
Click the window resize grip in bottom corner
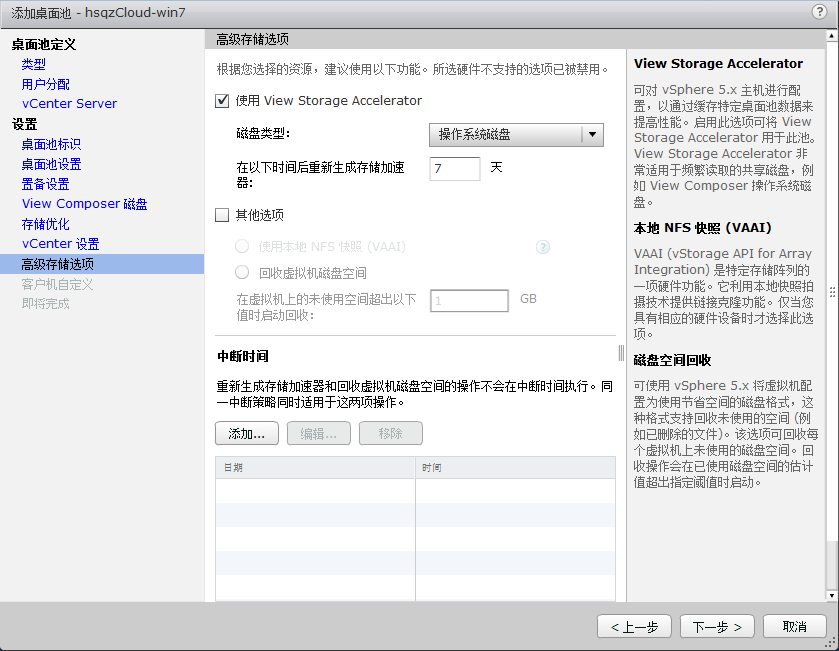point(832,644)
